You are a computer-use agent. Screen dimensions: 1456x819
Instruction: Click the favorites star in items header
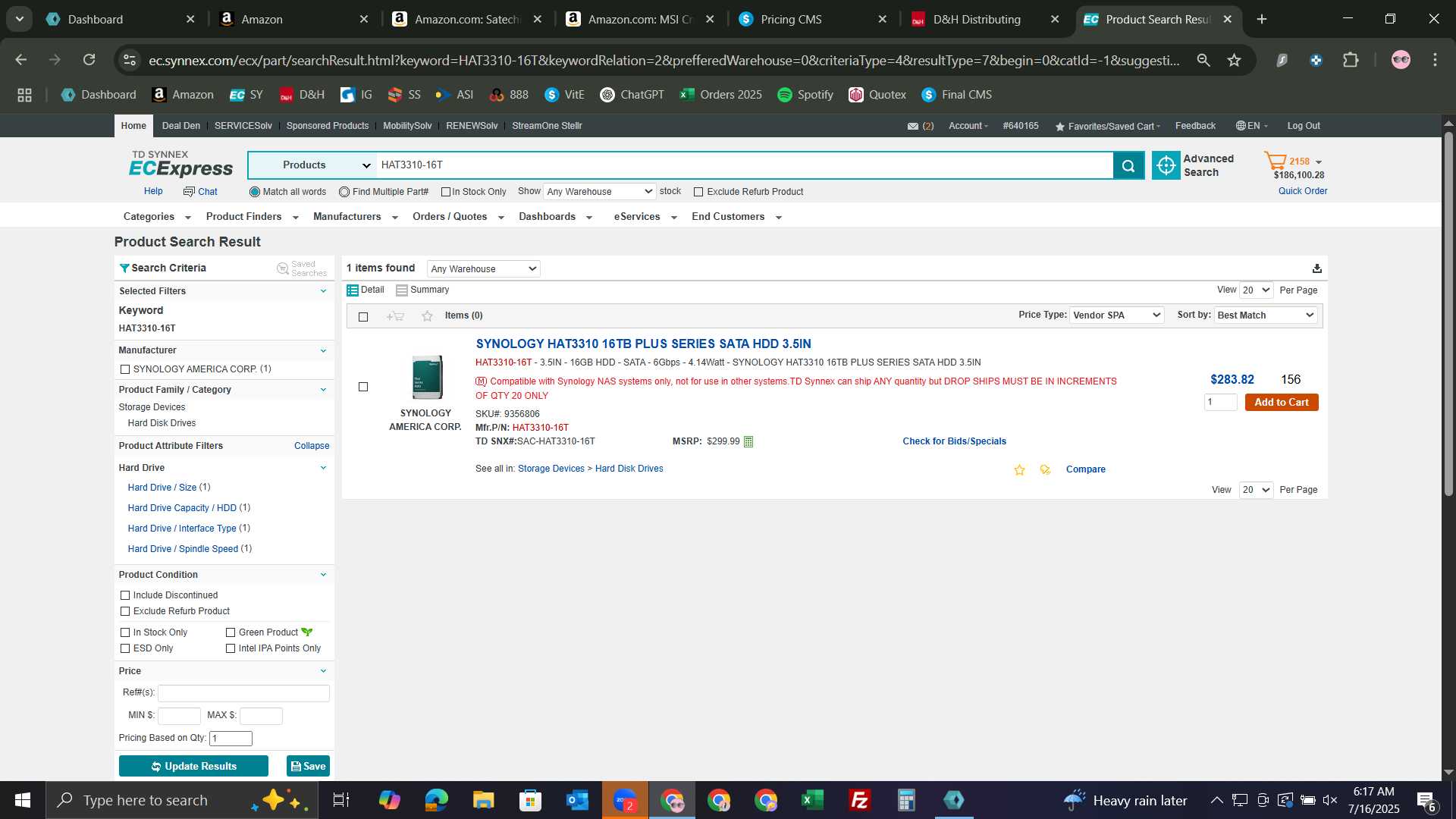427,316
